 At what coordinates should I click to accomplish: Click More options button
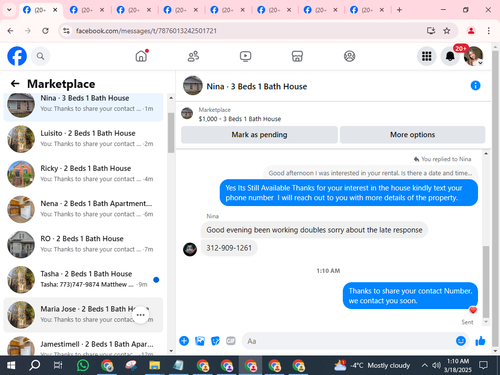pyautogui.click(x=412, y=135)
